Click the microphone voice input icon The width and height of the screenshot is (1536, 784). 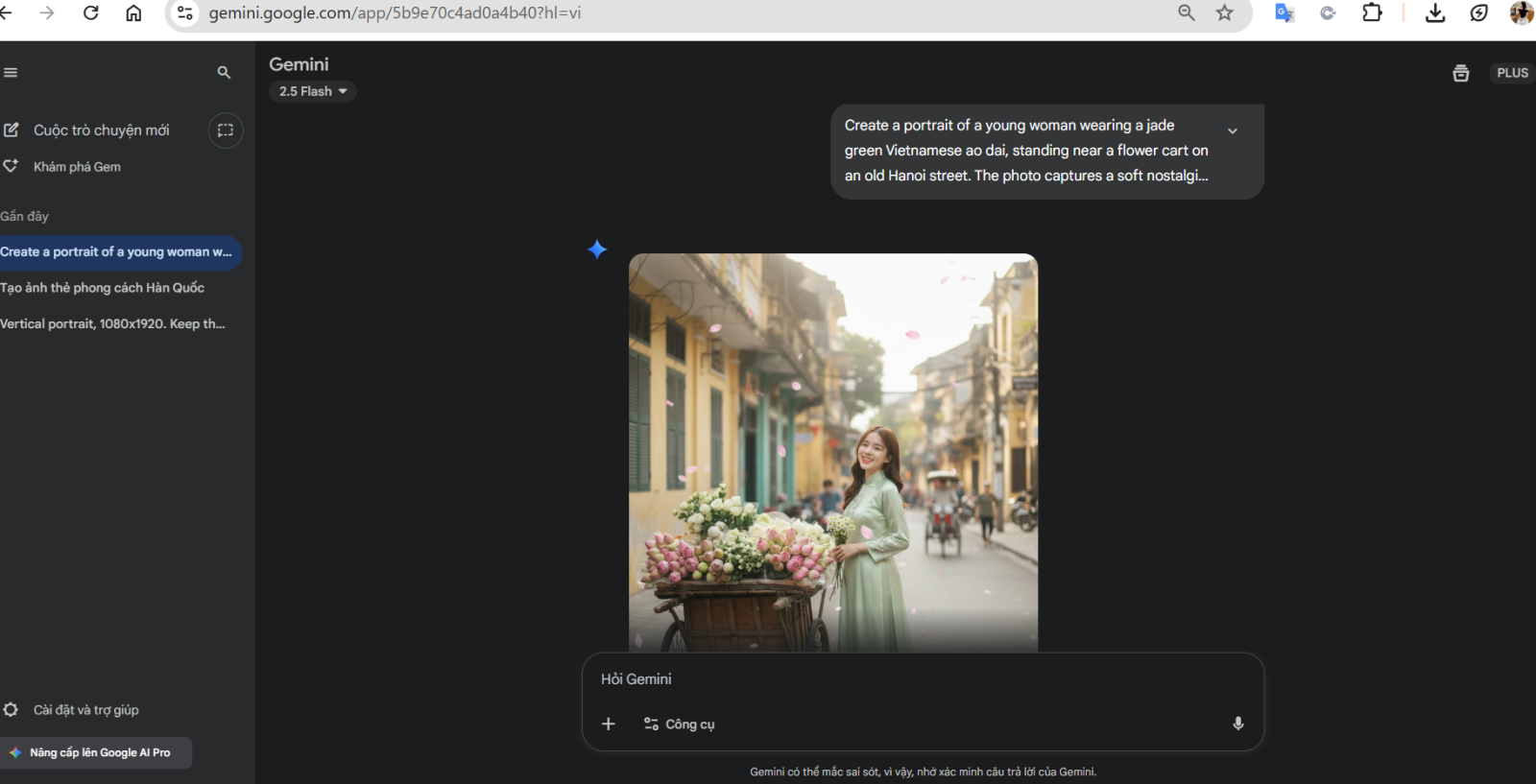click(1237, 724)
